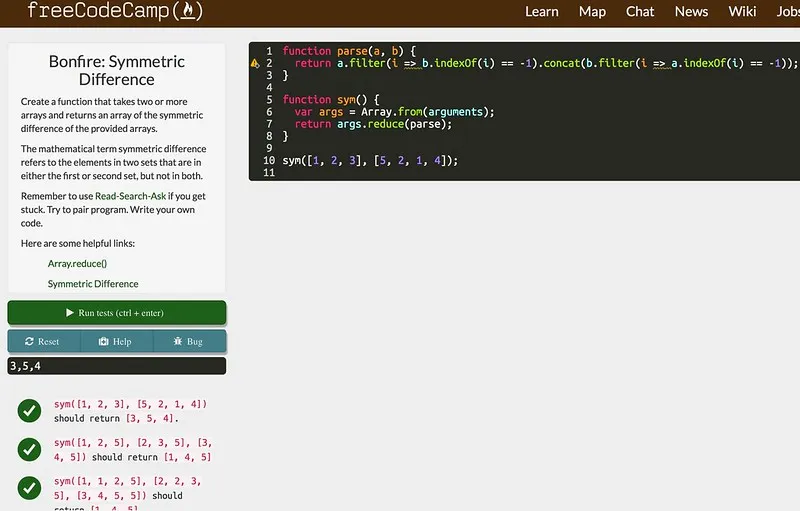The height and width of the screenshot is (511, 800).
Task: Open the Learn menu item
Action: [542, 12]
